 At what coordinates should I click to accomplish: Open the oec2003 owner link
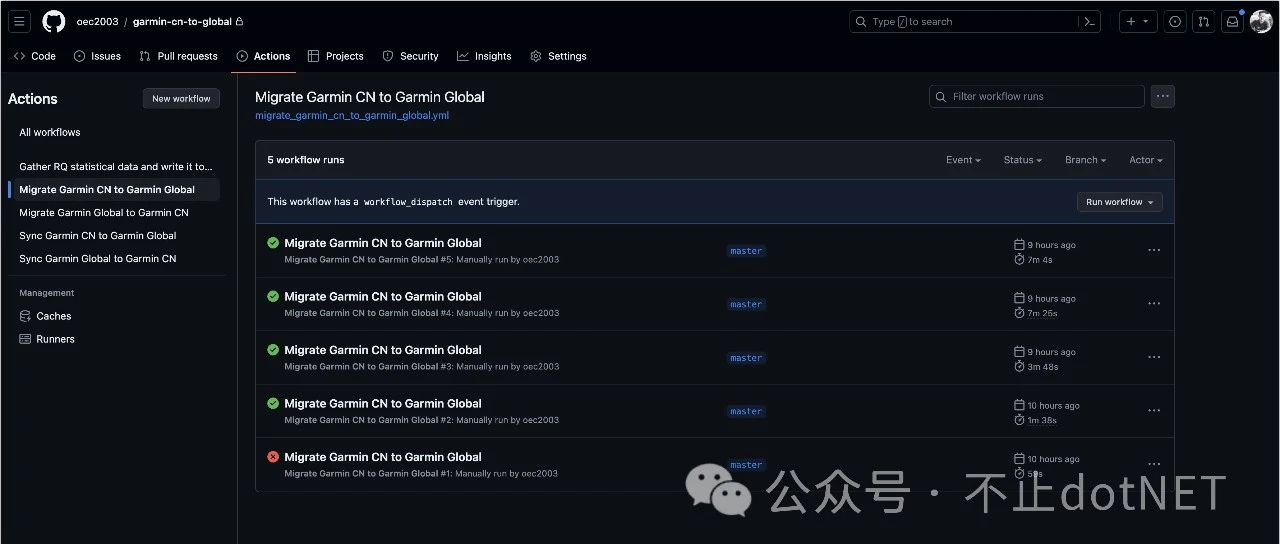click(97, 21)
